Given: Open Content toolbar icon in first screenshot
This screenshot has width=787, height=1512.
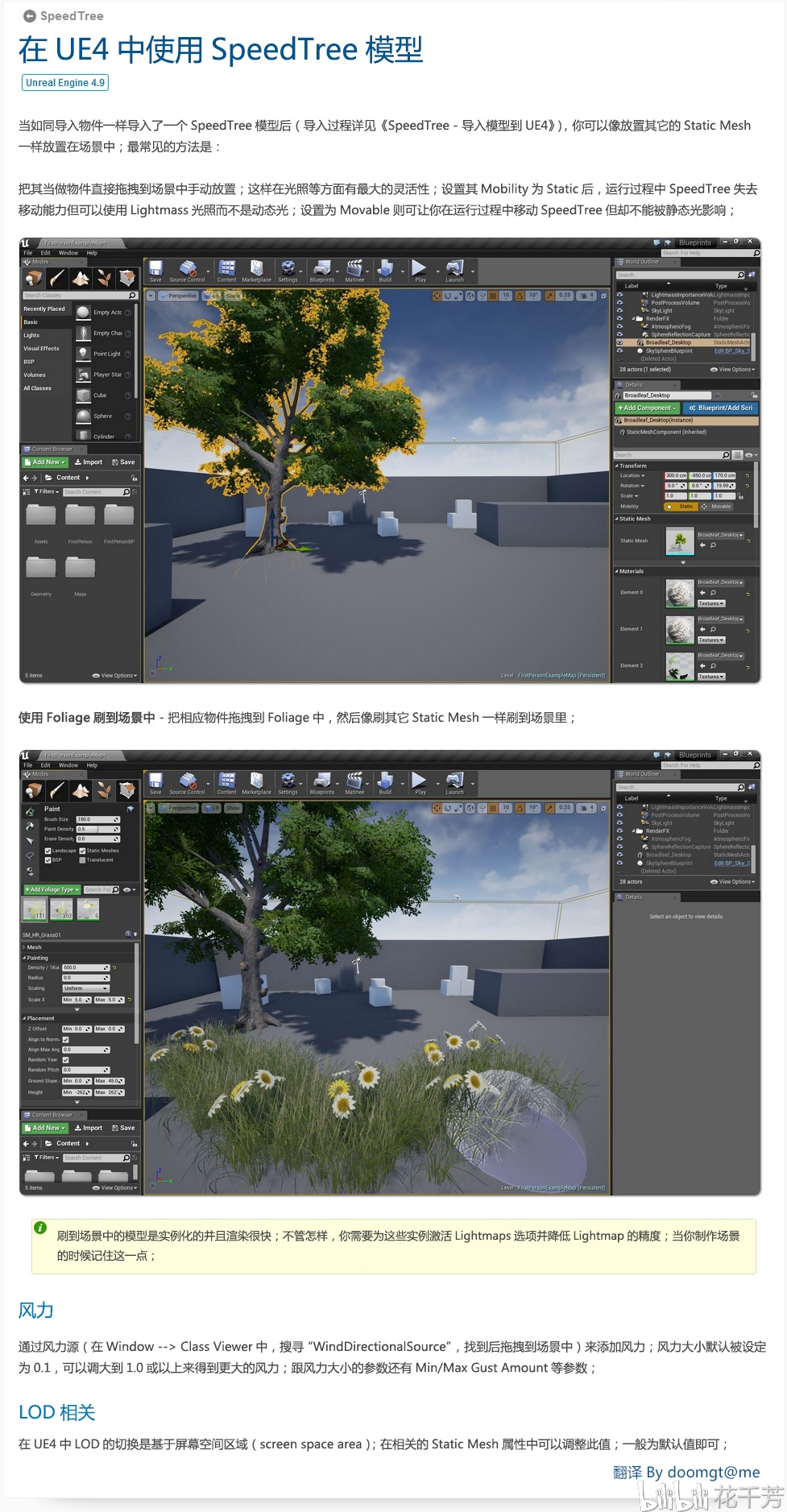Looking at the screenshot, I should pyautogui.click(x=227, y=271).
